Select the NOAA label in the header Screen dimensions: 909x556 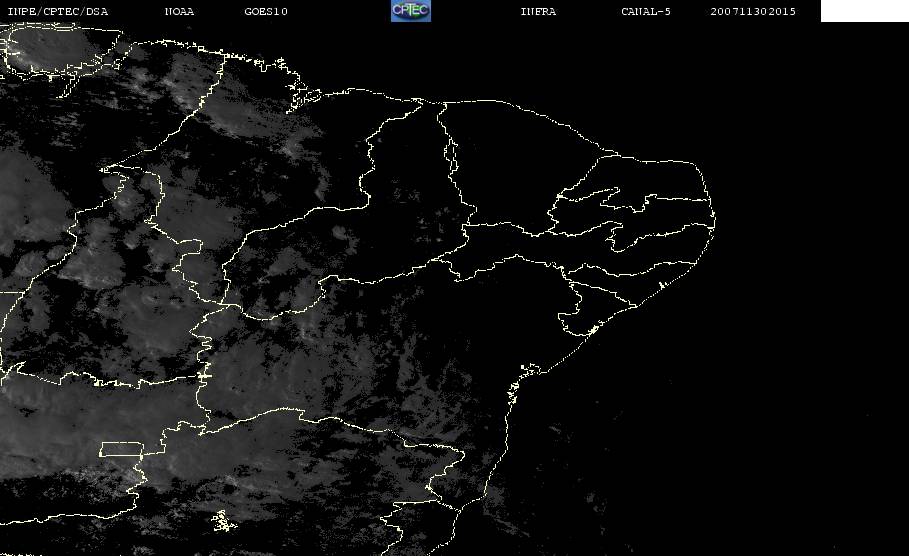click(179, 12)
